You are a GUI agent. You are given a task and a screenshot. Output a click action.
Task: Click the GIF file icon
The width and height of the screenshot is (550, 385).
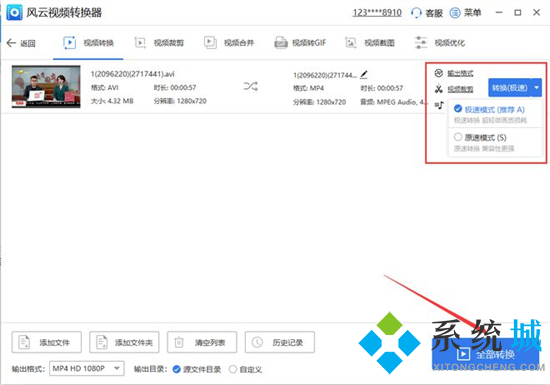281,43
